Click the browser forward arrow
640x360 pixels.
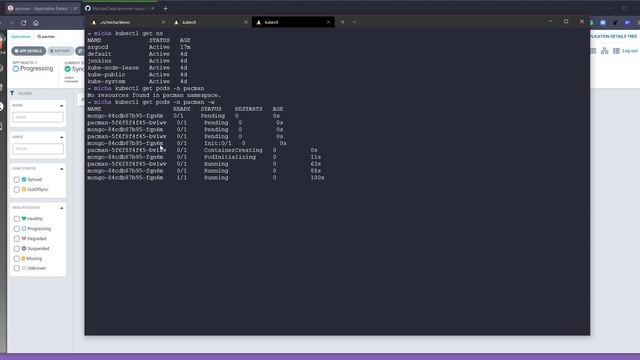pos(11,23)
